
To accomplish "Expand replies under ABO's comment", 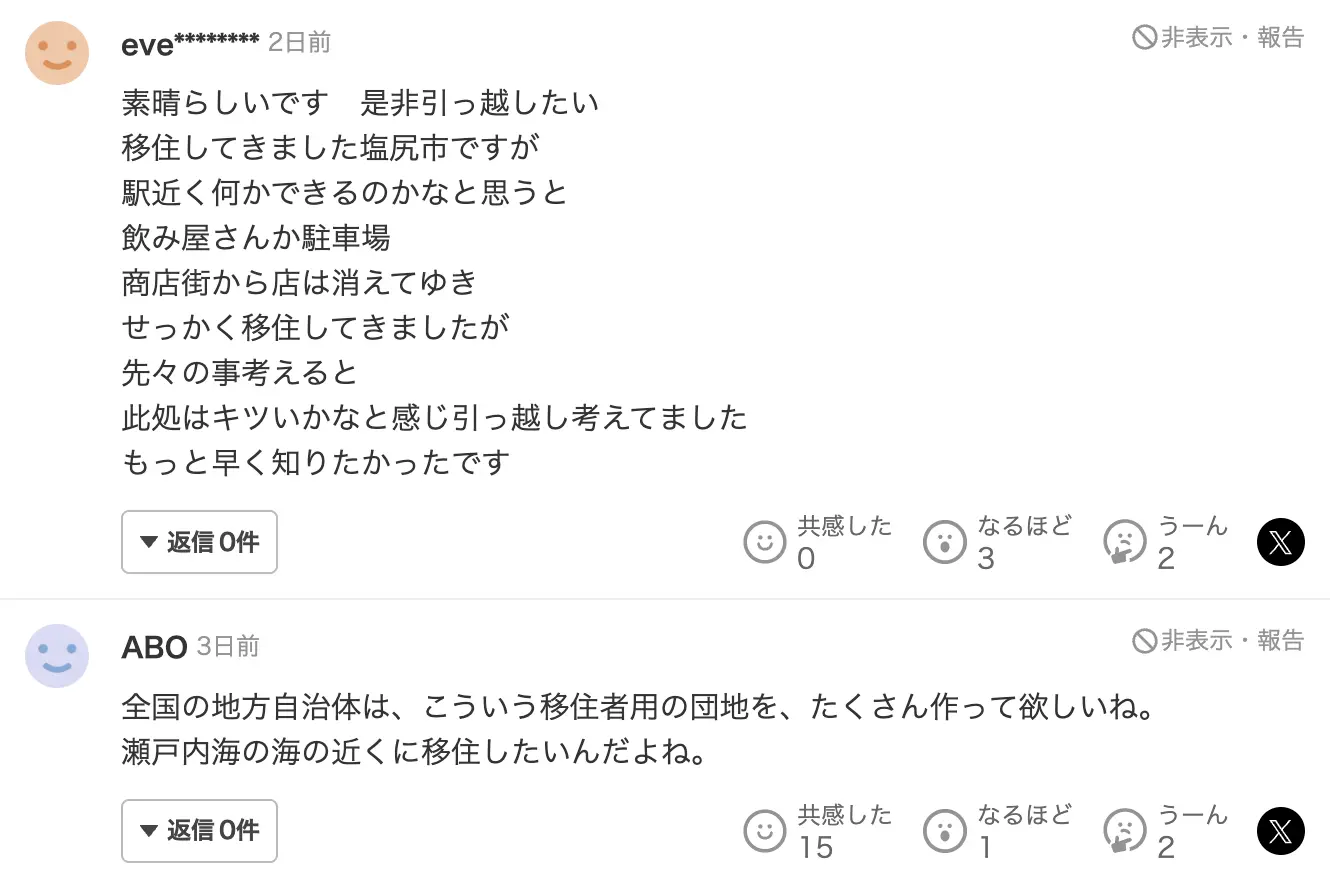I will pyautogui.click(x=199, y=831).
